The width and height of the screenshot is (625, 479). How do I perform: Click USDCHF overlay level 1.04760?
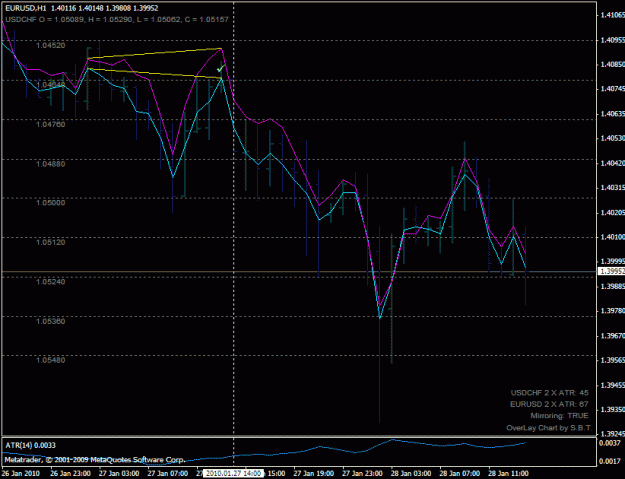pos(51,124)
